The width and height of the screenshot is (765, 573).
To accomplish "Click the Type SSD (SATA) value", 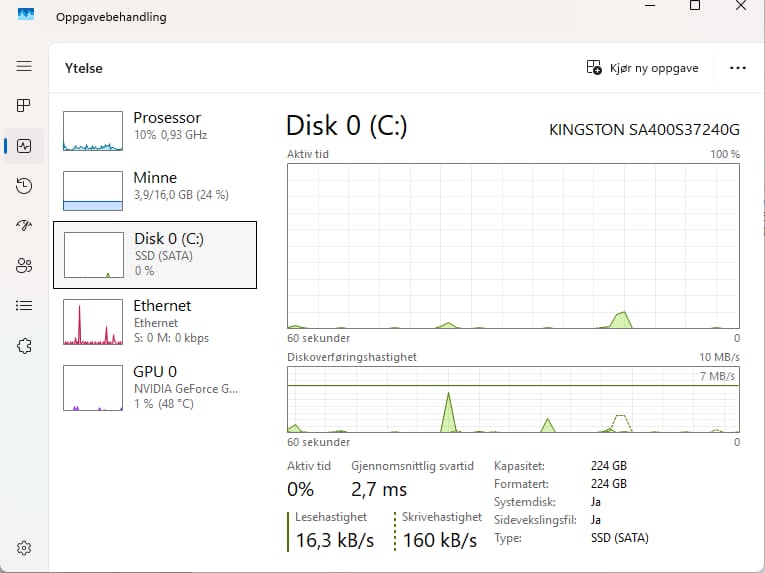I will point(620,538).
